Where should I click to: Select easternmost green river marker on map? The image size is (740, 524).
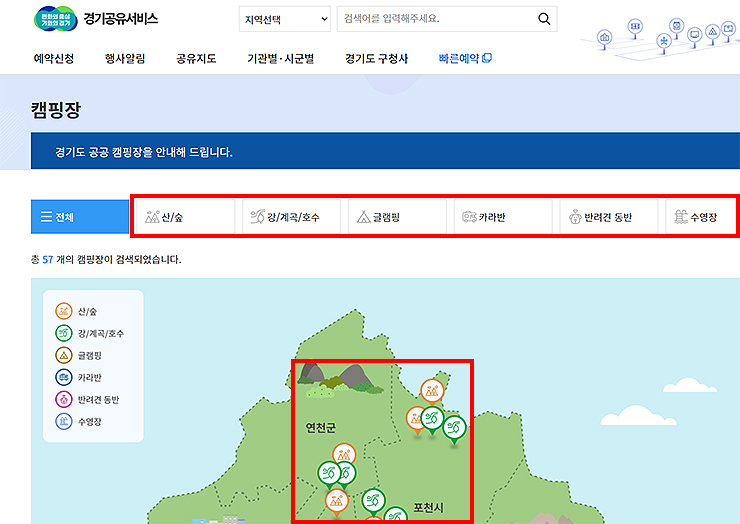pos(454,429)
